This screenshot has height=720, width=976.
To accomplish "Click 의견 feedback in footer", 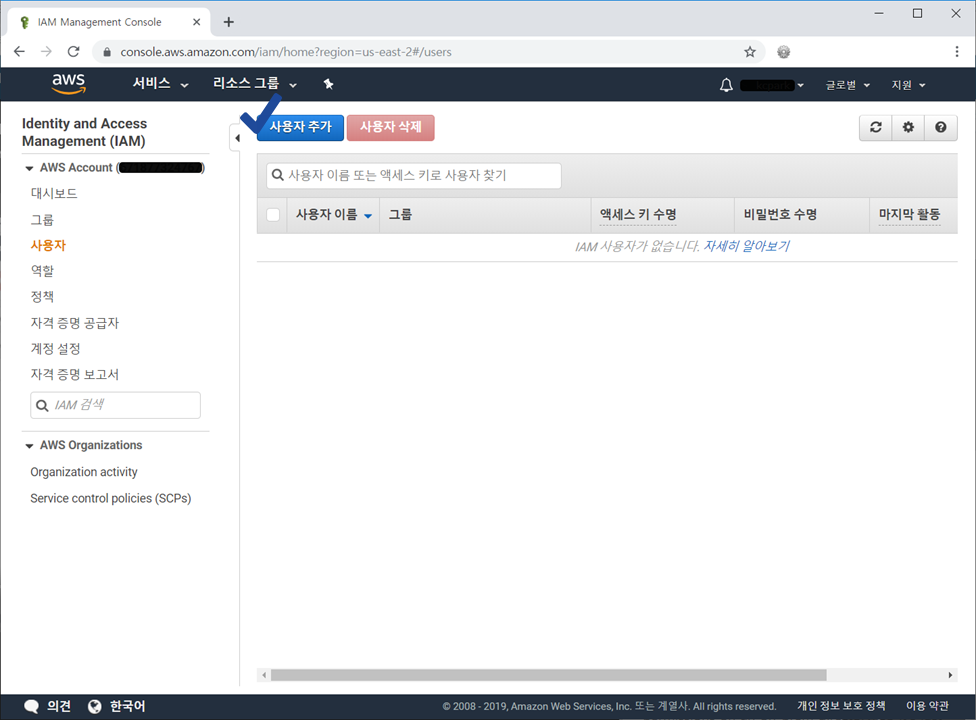I will [59, 706].
